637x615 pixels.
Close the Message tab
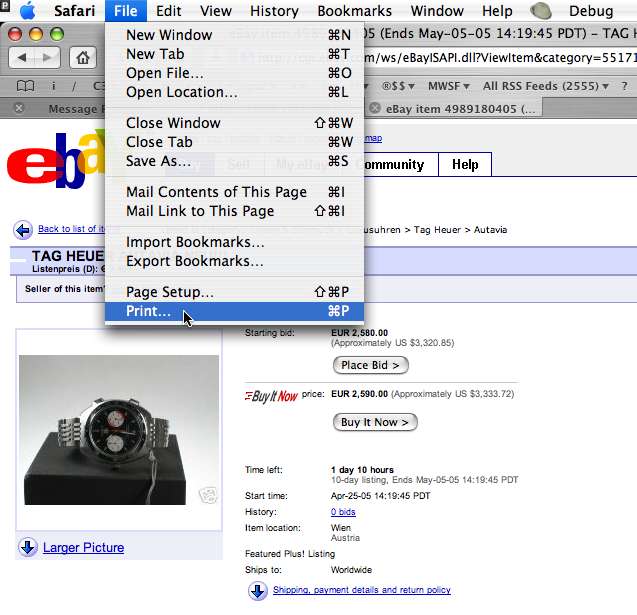(x=19, y=108)
